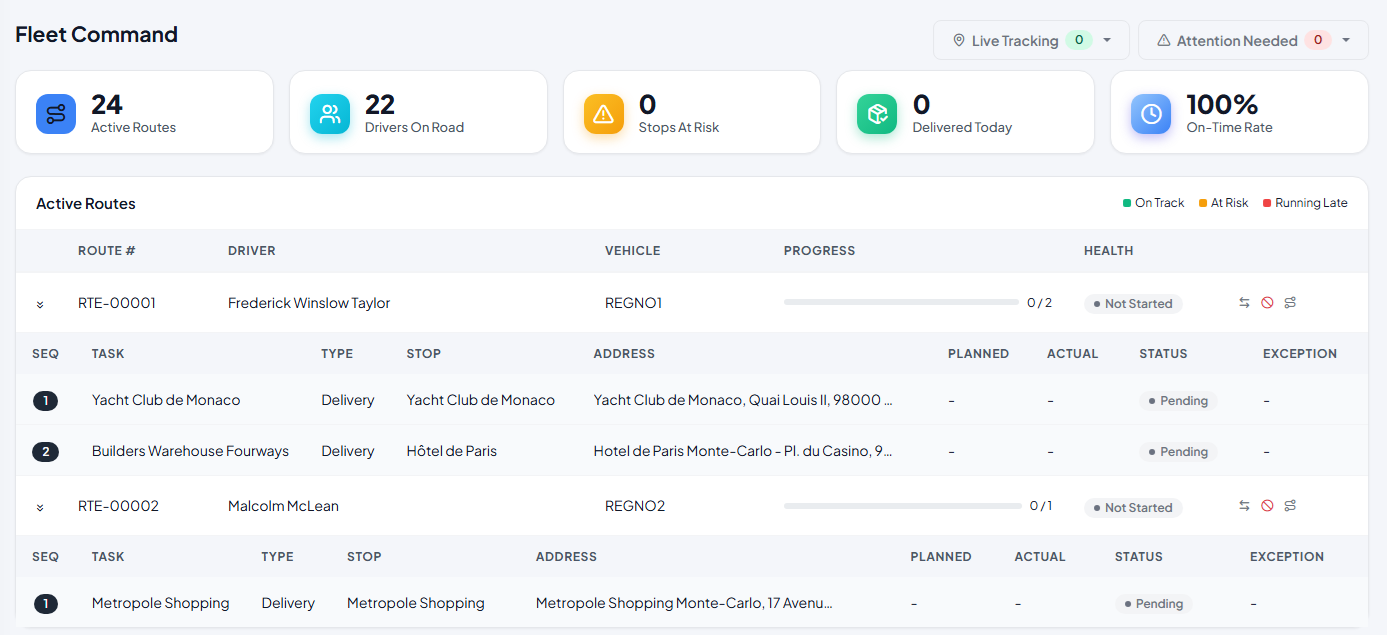Image resolution: width=1387 pixels, height=635 pixels.
Task: Click the Live Tracking dropdown caret
Action: [x=1107, y=40]
